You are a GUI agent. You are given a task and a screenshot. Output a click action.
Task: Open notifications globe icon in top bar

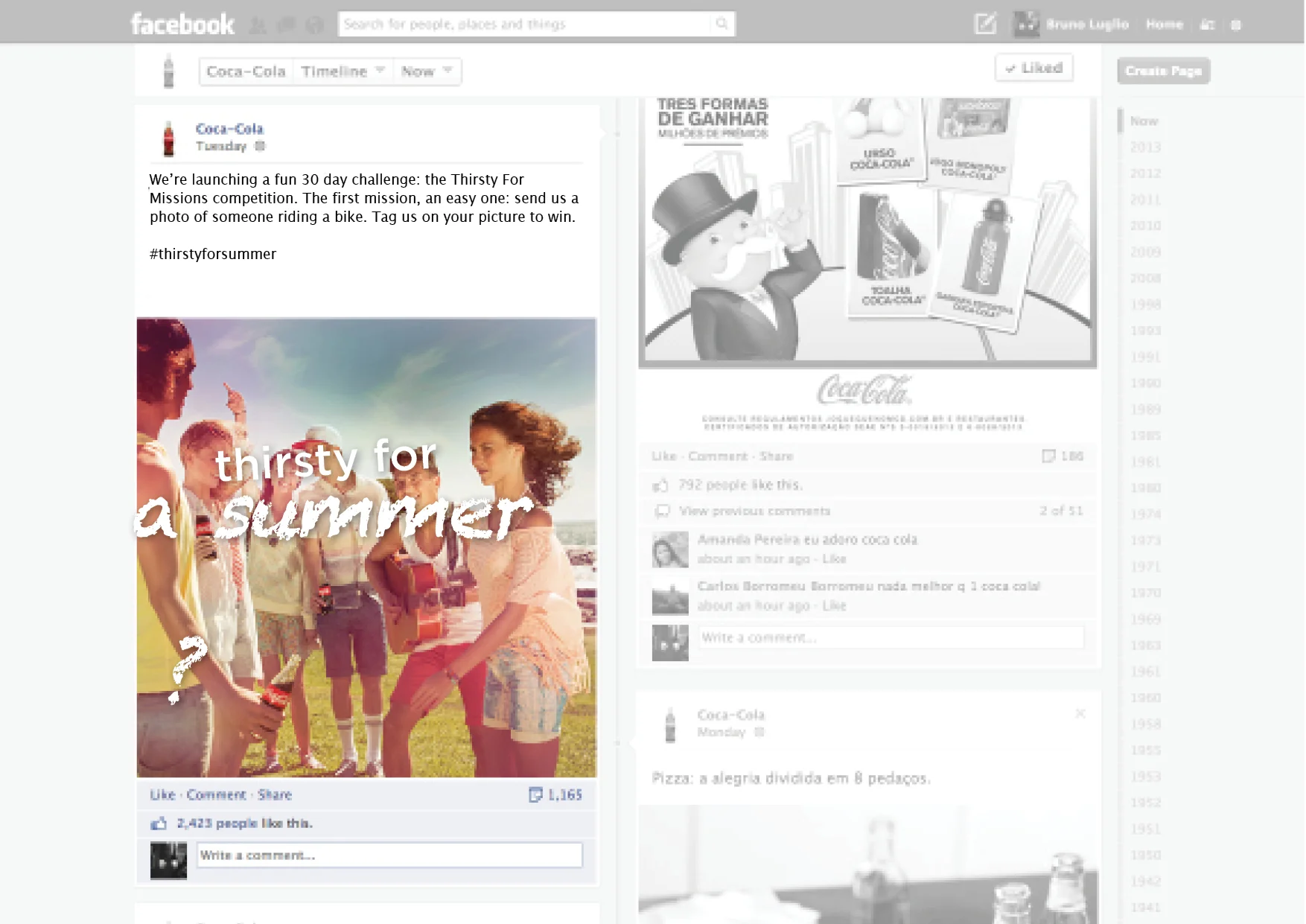[315, 25]
